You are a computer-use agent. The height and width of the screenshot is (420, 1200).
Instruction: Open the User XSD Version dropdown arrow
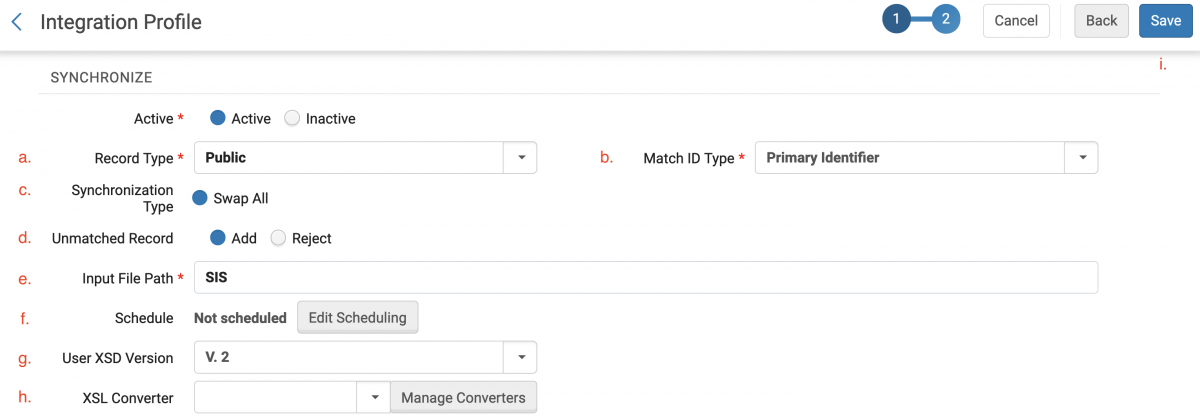coord(520,358)
